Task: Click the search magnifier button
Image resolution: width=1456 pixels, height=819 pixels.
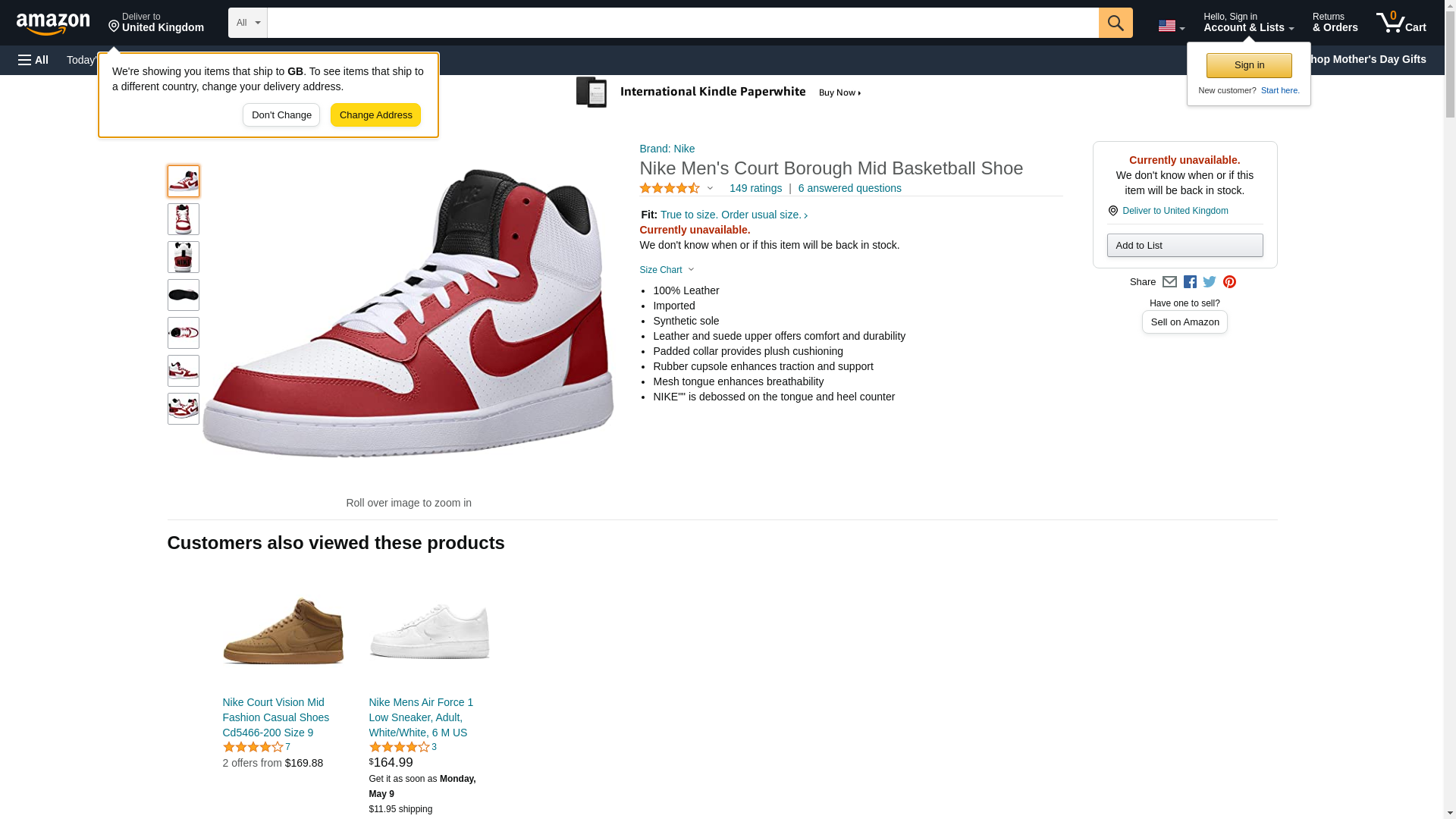Action: click(1115, 23)
